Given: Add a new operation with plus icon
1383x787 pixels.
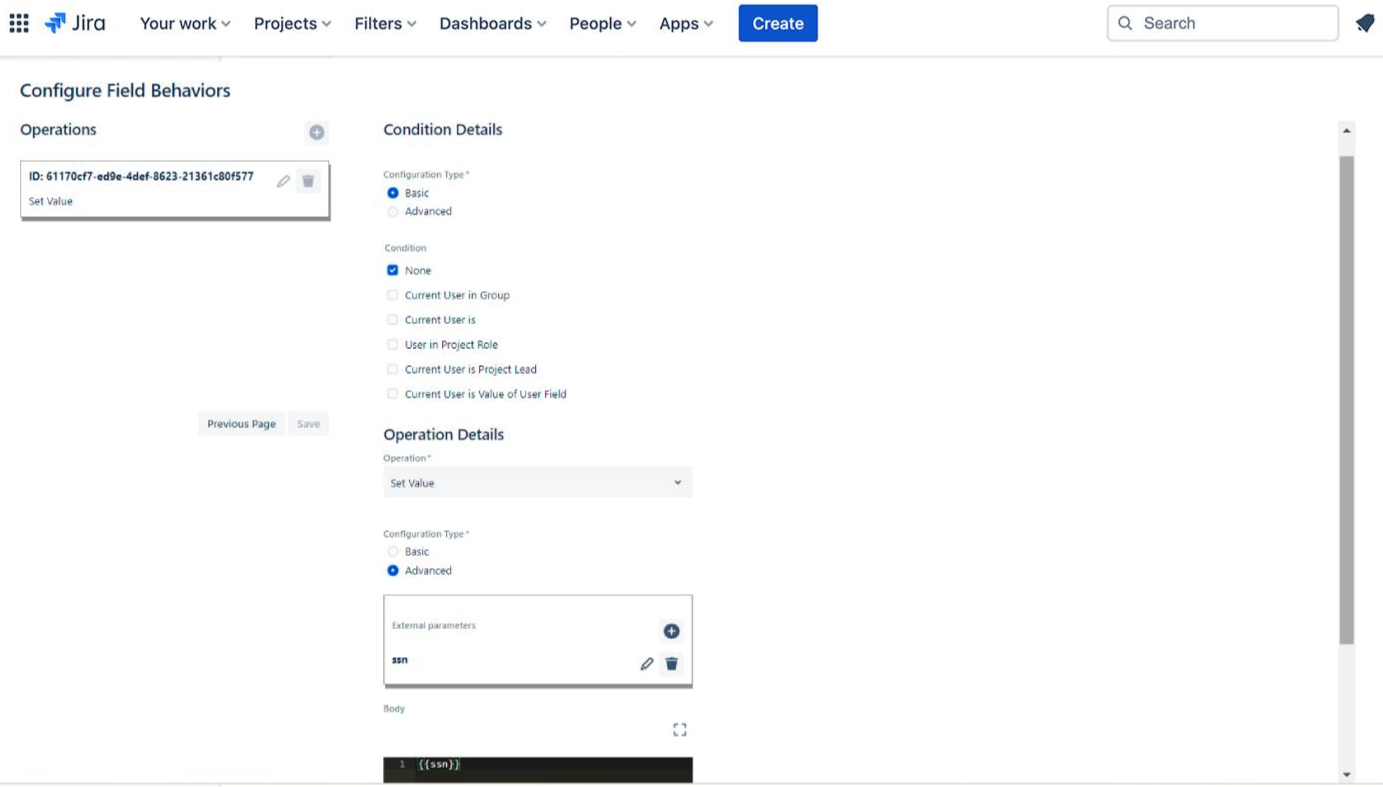Looking at the screenshot, I should tap(316, 132).
